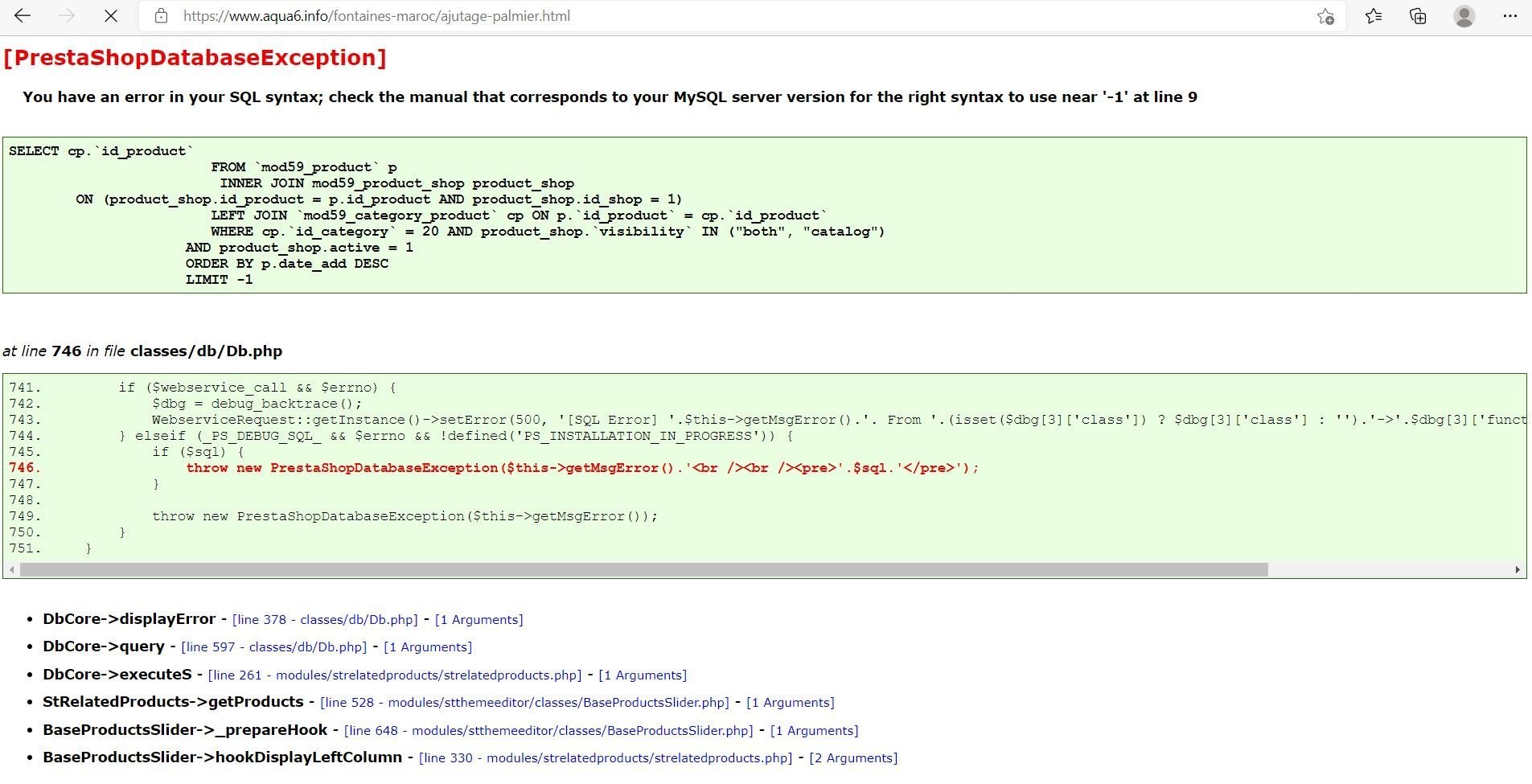The height and width of the screenshot is (784, 1532).
Task: Show arguments for StRelatedProducts->getProducts
Action: click(x=791, y=703)
